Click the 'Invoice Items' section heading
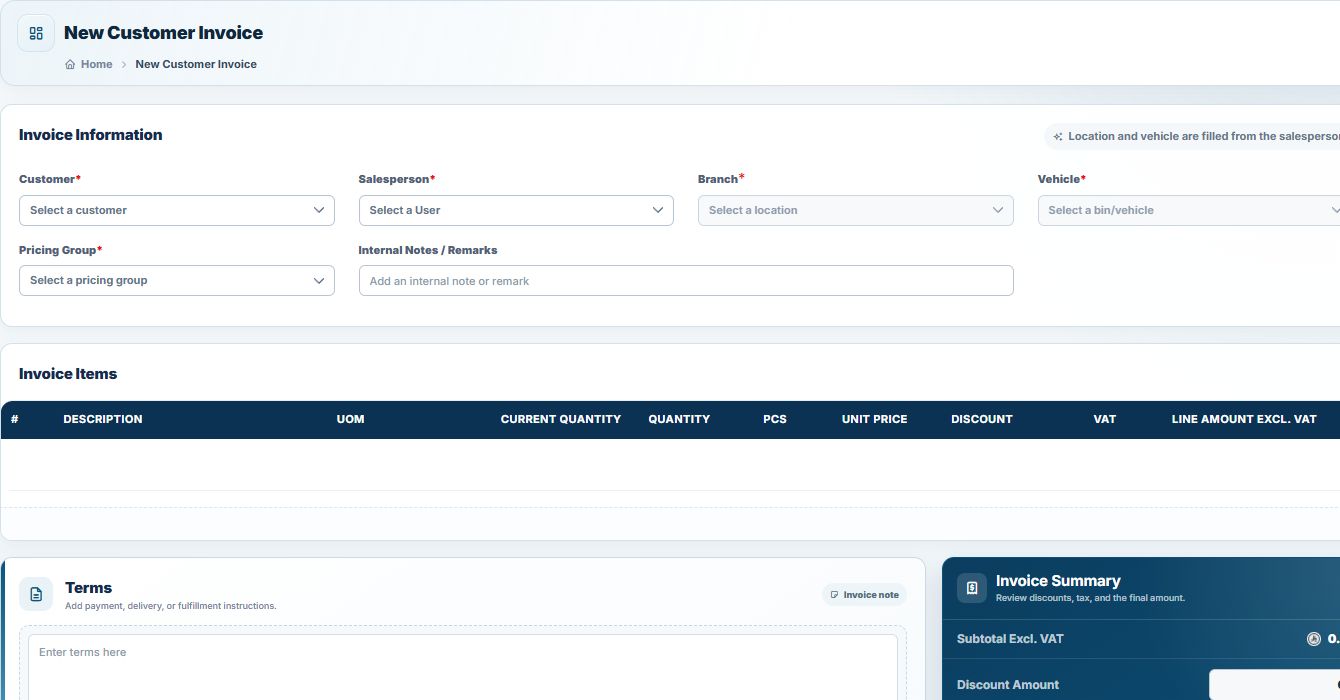Viewport: 1340px width, 700px height. 68,374
